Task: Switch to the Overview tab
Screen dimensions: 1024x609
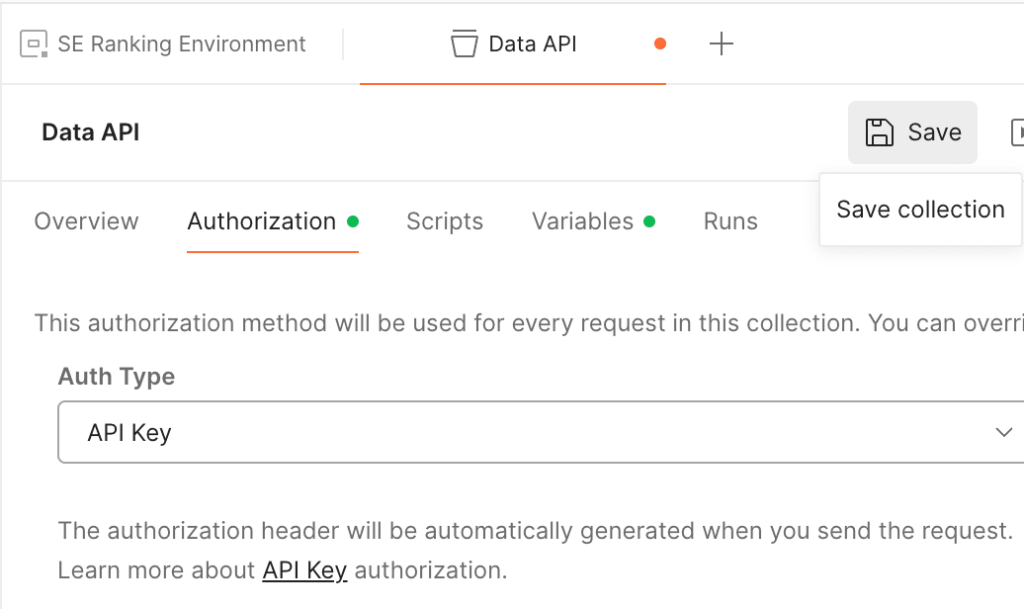Action: tap(86, 221)
